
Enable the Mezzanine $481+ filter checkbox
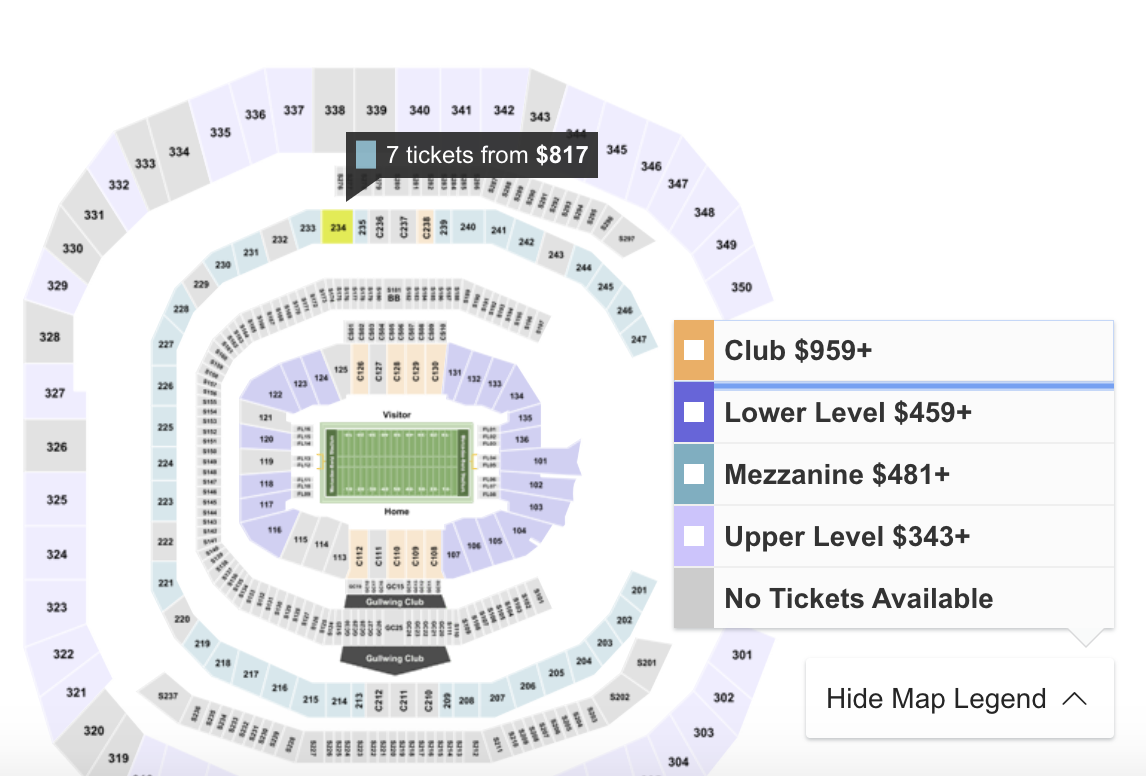(x=694, y=474)
